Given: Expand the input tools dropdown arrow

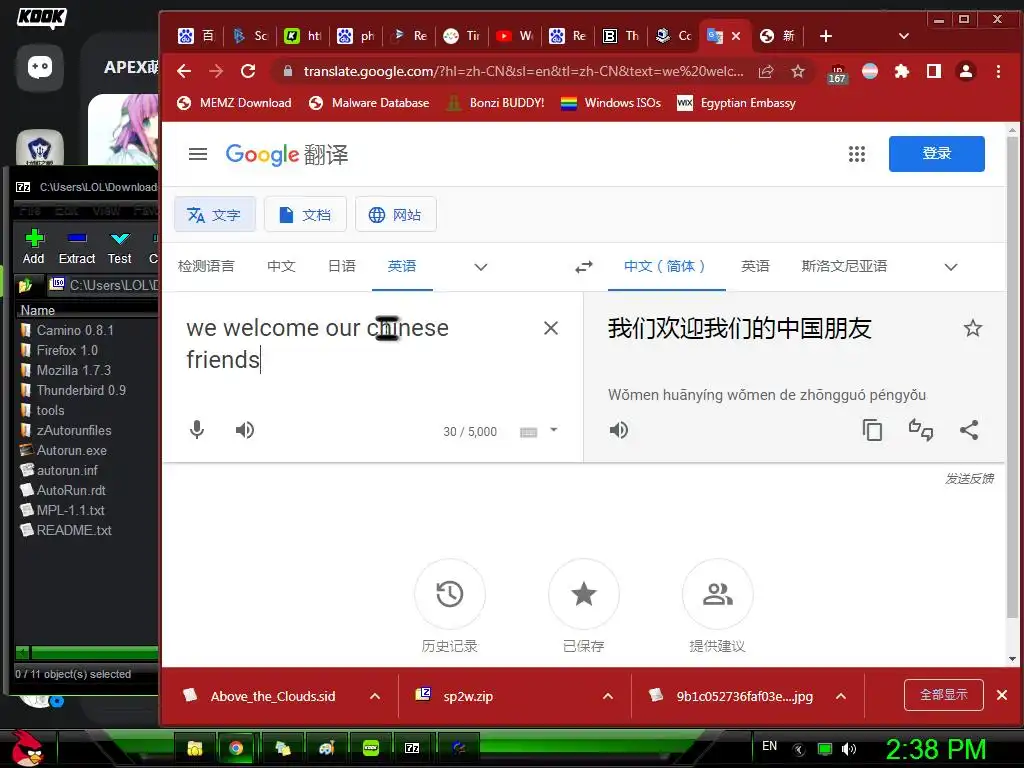Looking at the screenshot, I should point(554,430).
